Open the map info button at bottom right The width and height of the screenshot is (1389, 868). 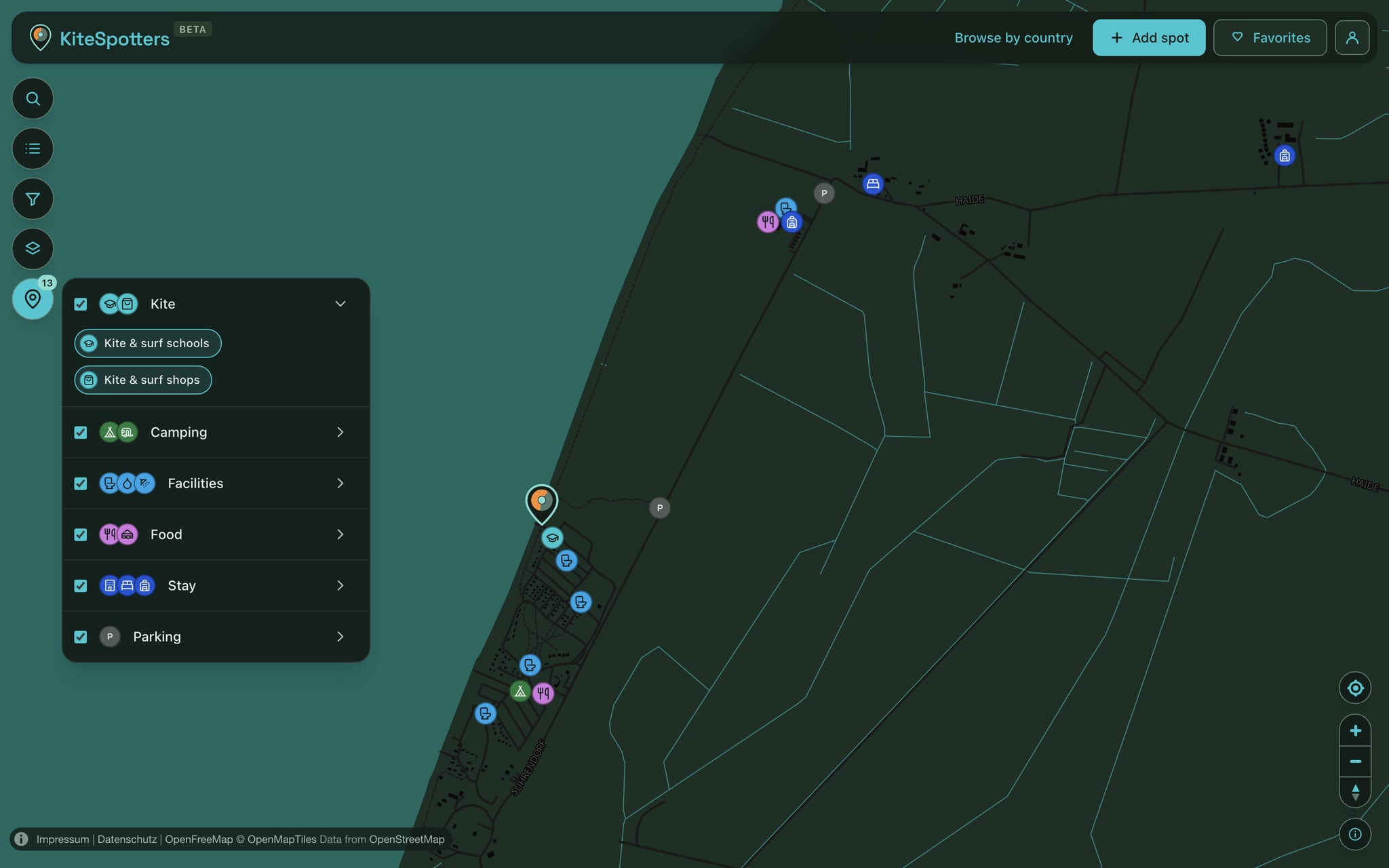pyautogui.click(x=1355, y=834)
